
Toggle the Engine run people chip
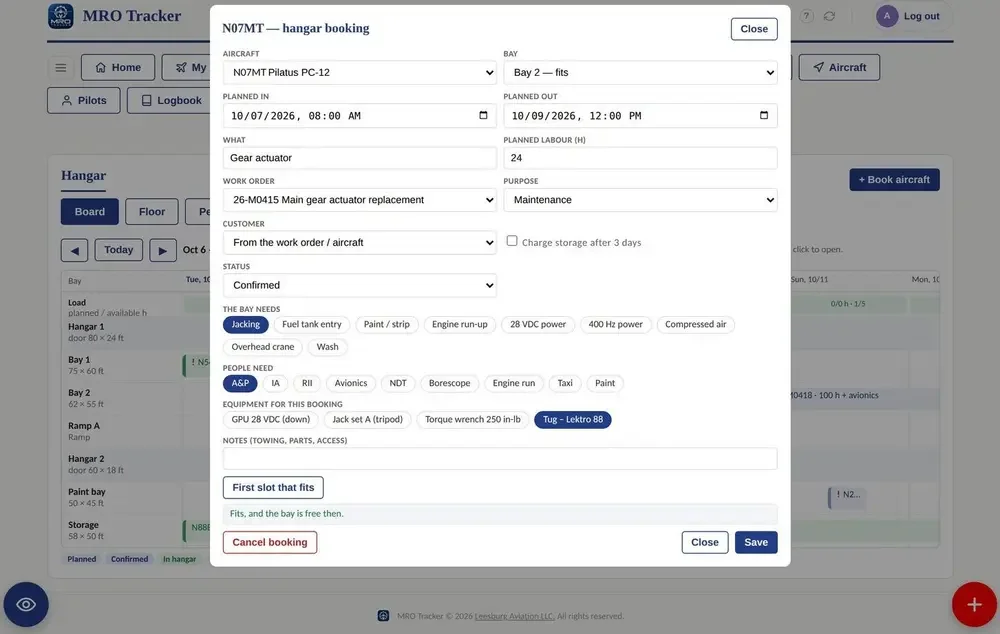pyautogui.click(x=514, y=383)
